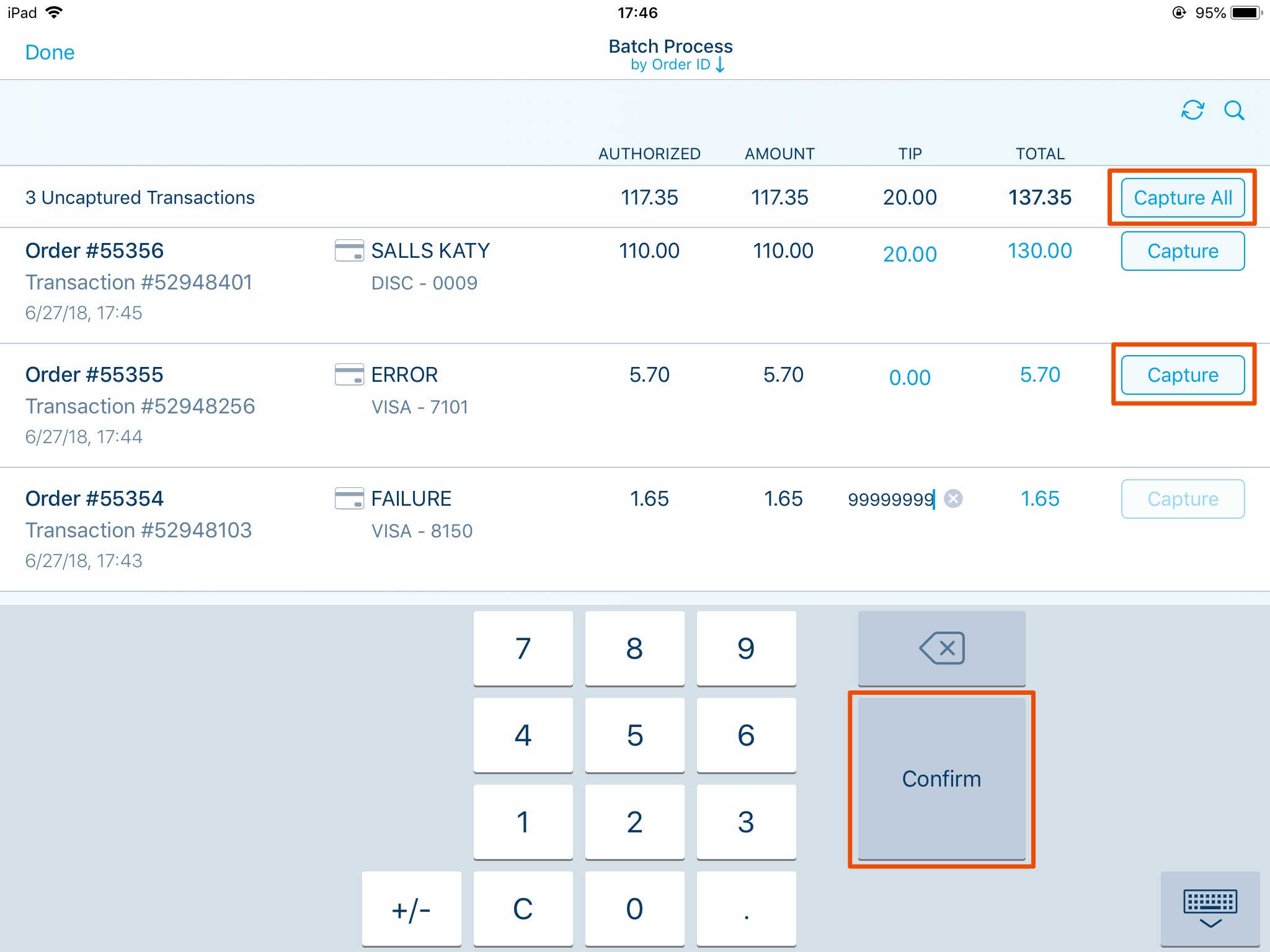Tap the AMOUNT column header
The image size is (1270, 952).
pos(779,154)
